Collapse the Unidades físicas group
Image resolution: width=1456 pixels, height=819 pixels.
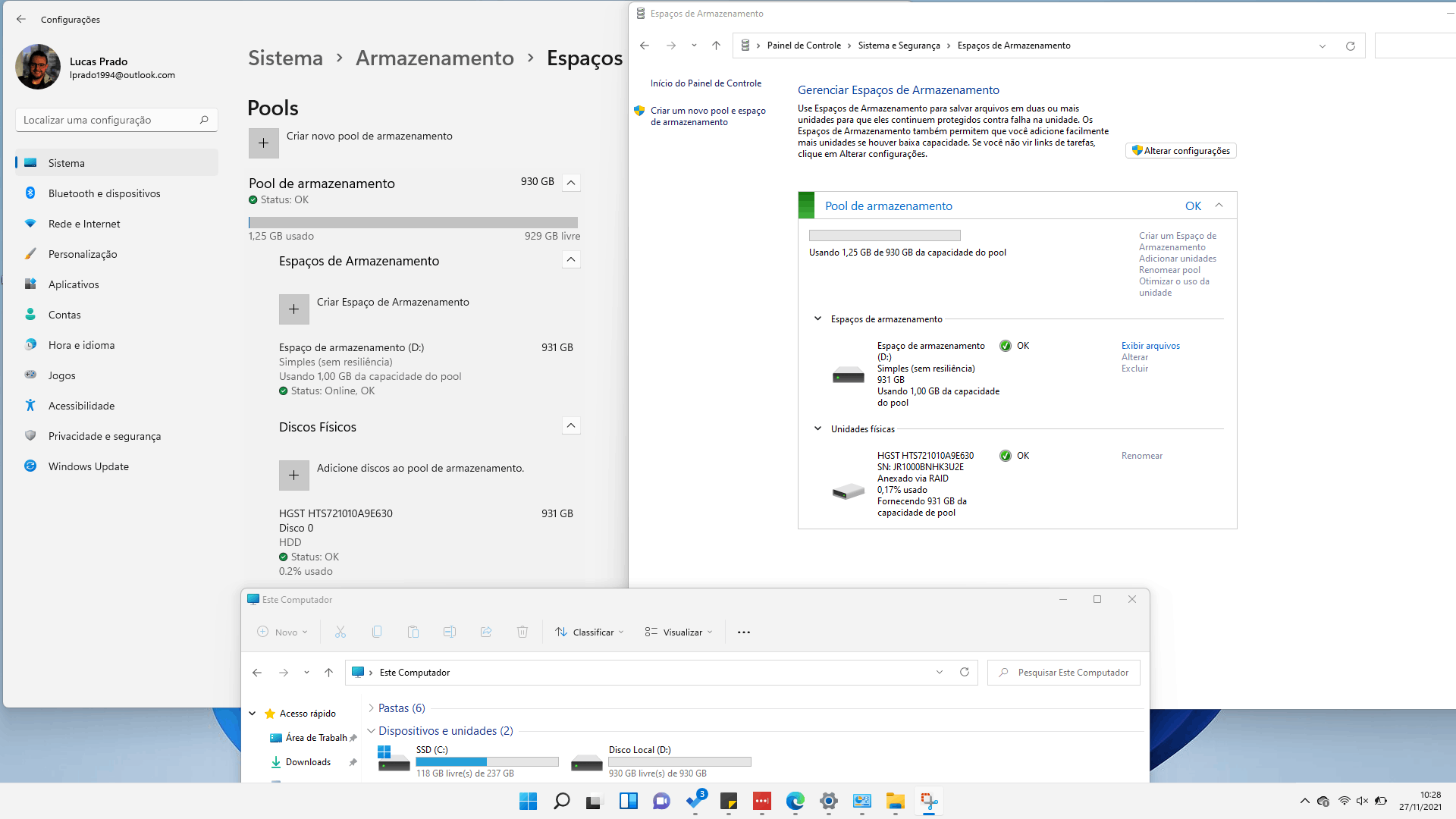pyautogui.click(x=817, y=428)
